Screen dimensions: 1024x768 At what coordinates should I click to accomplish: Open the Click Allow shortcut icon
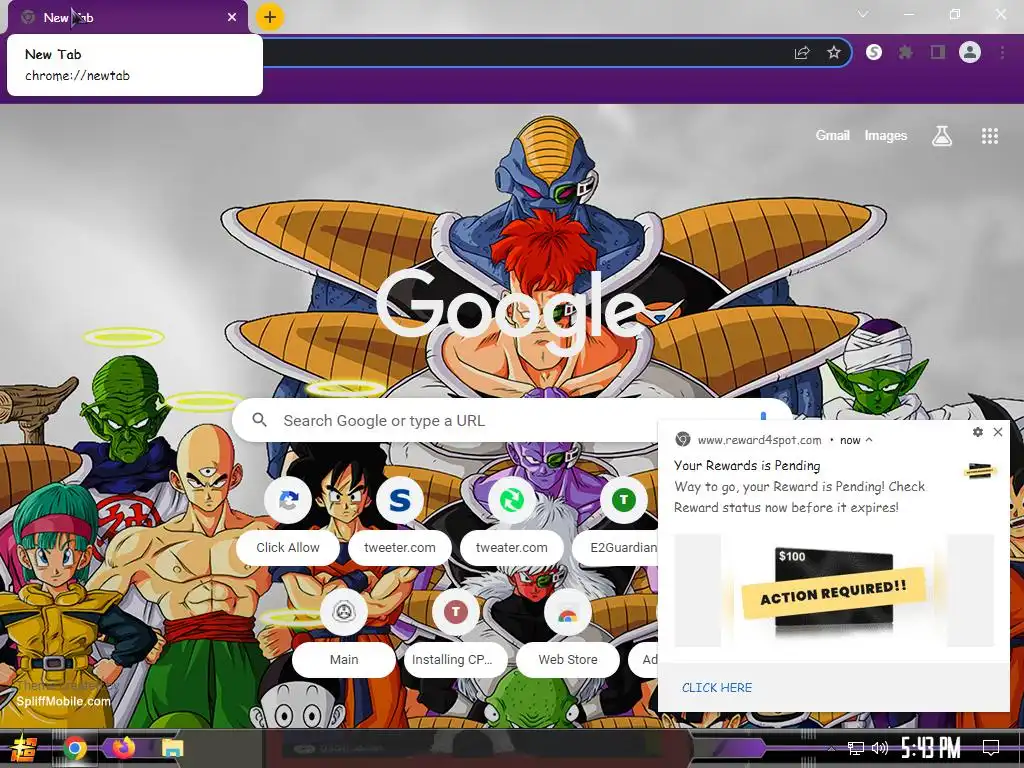(x=288, y=500)
